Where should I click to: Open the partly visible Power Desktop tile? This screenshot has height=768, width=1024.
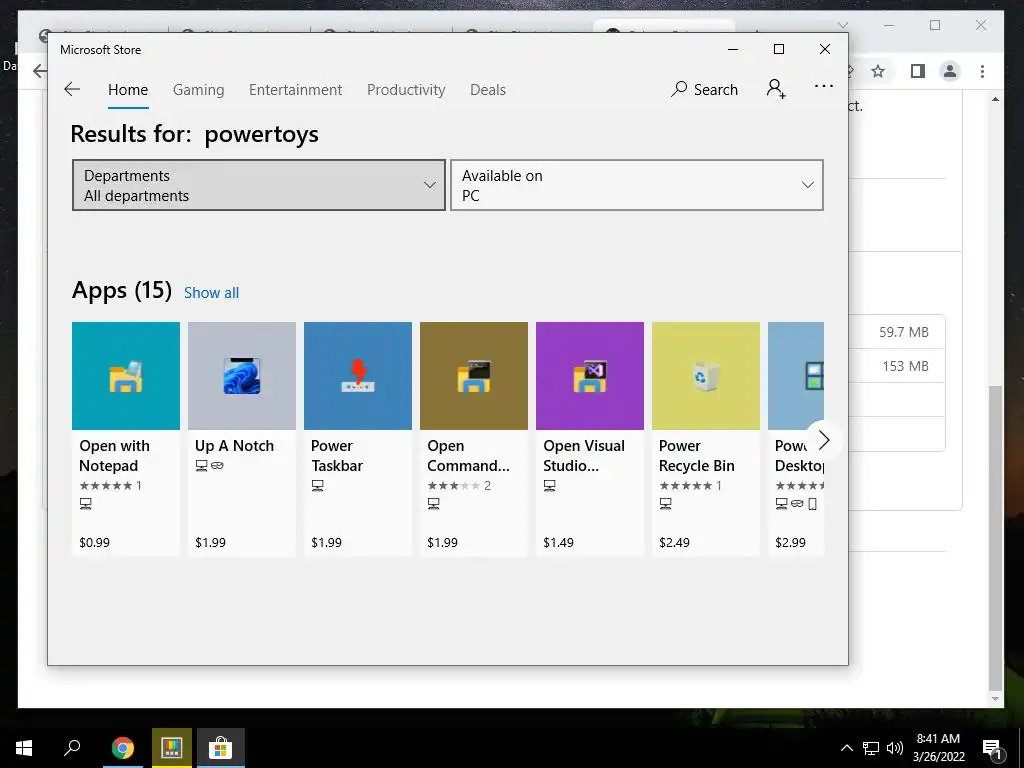796,438
